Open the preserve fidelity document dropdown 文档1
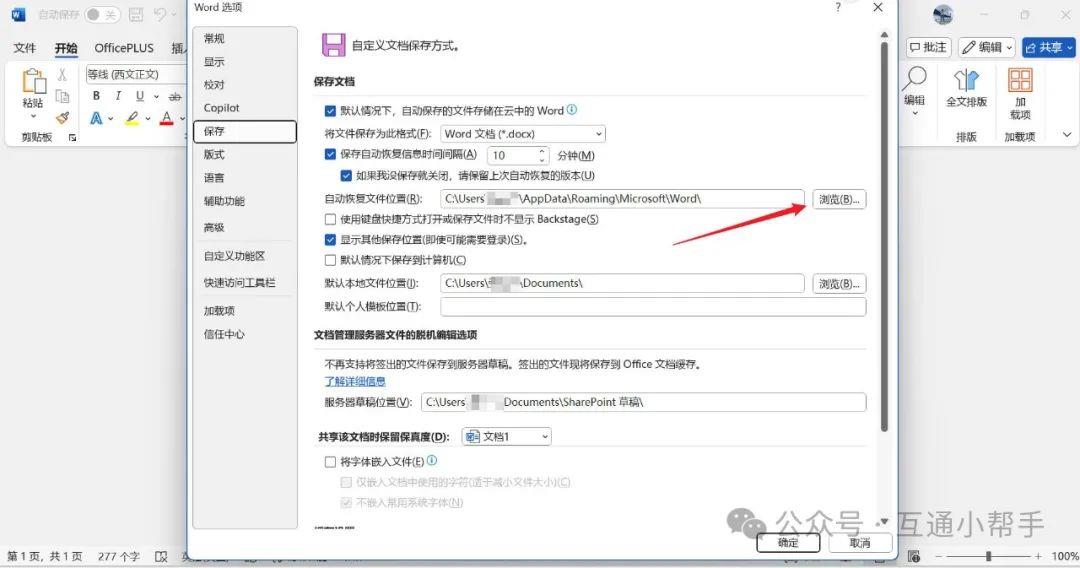 [x=506, y=436]
